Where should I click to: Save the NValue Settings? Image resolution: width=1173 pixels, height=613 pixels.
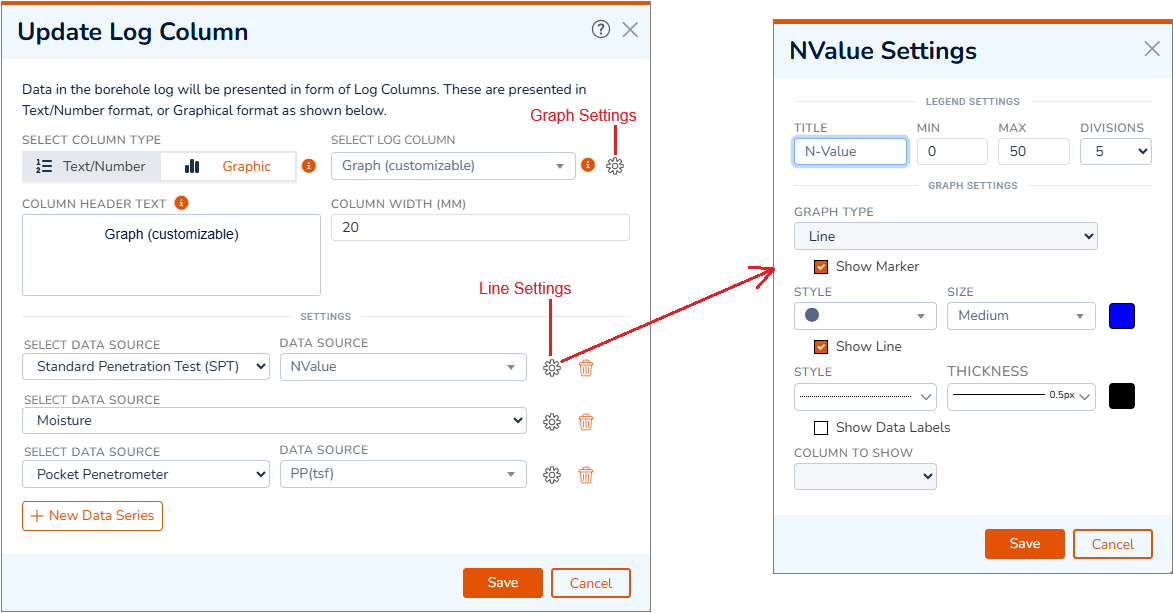pos(1024,543)
